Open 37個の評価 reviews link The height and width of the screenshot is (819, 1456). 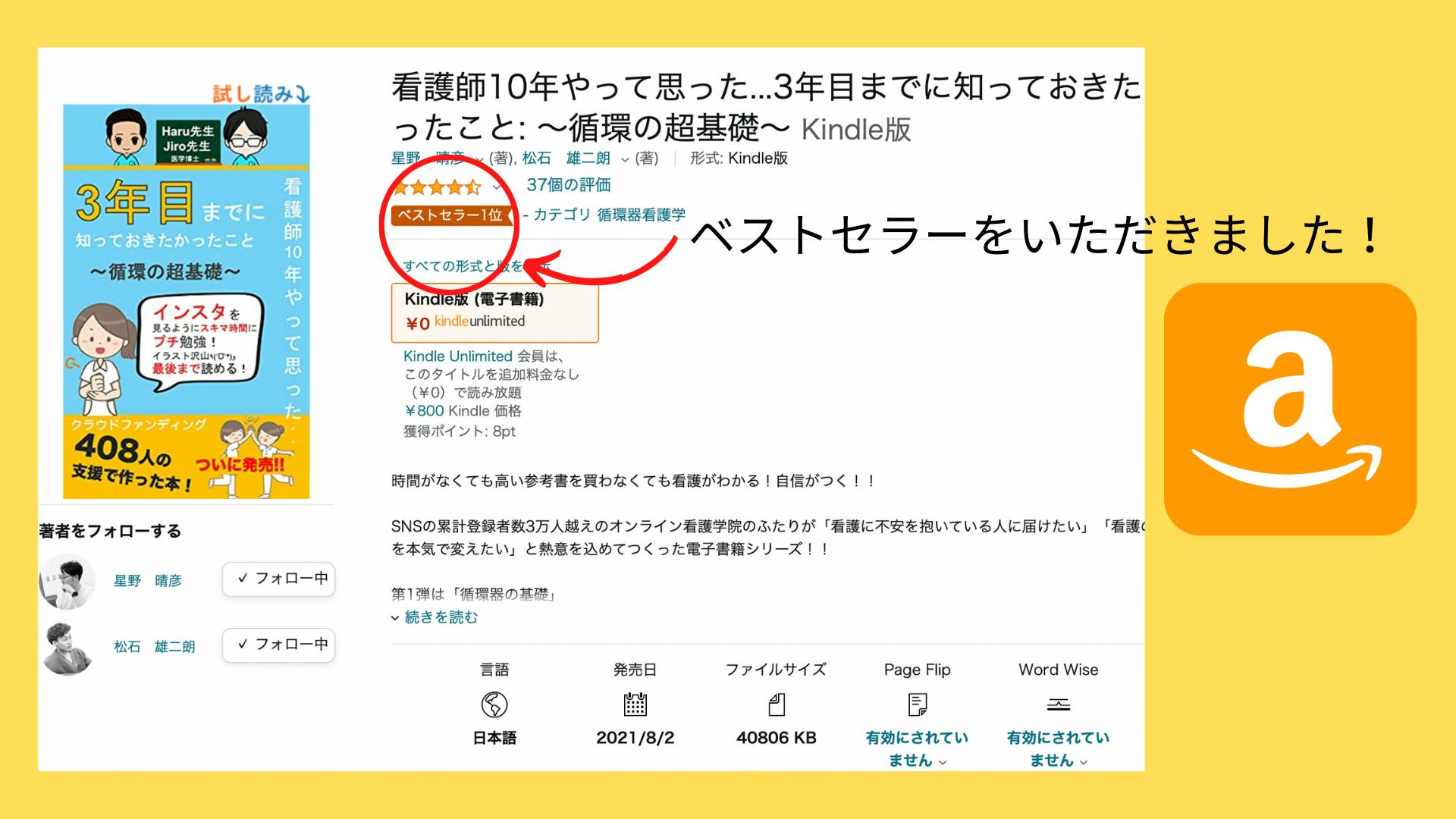(568, 185)
